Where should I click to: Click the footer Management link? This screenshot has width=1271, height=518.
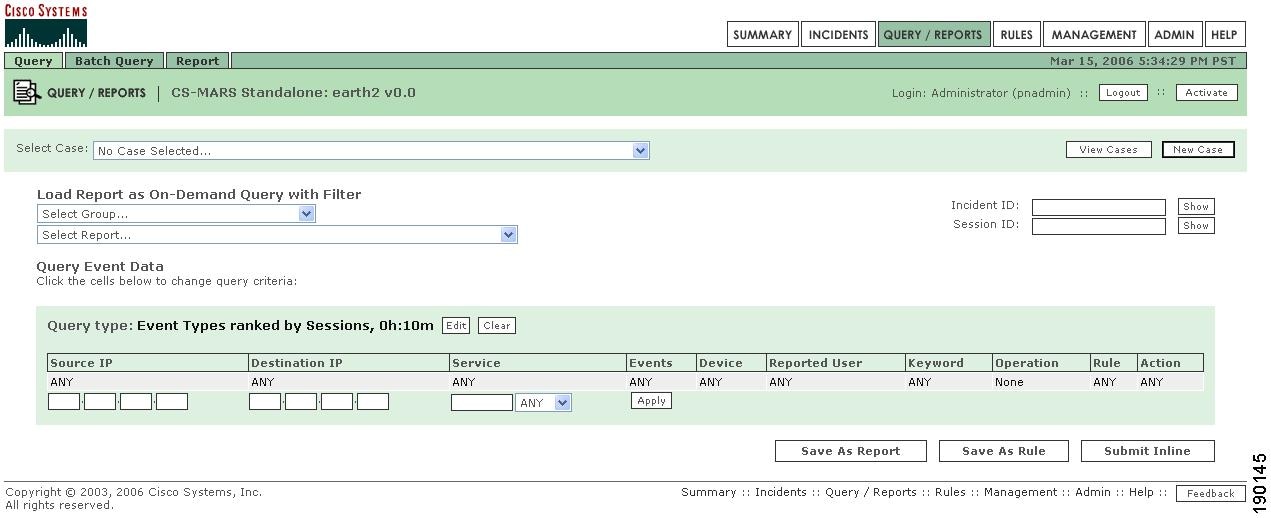(x=1020, y=492)
